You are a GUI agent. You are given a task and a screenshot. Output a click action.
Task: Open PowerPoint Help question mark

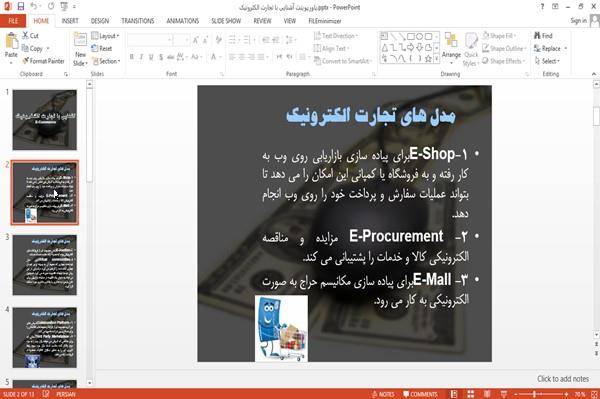pyautogui.click(x=542, y=6)
